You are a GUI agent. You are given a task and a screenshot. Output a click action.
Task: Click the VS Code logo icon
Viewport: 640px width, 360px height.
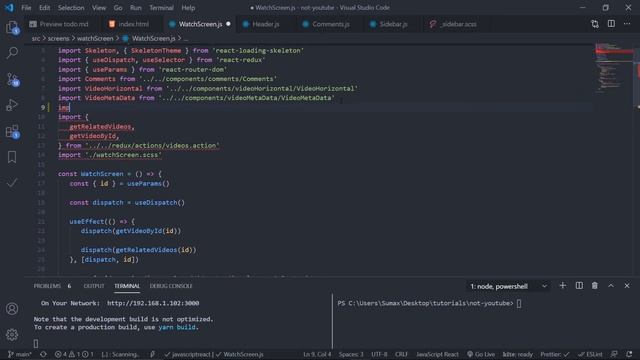[9, 7]
